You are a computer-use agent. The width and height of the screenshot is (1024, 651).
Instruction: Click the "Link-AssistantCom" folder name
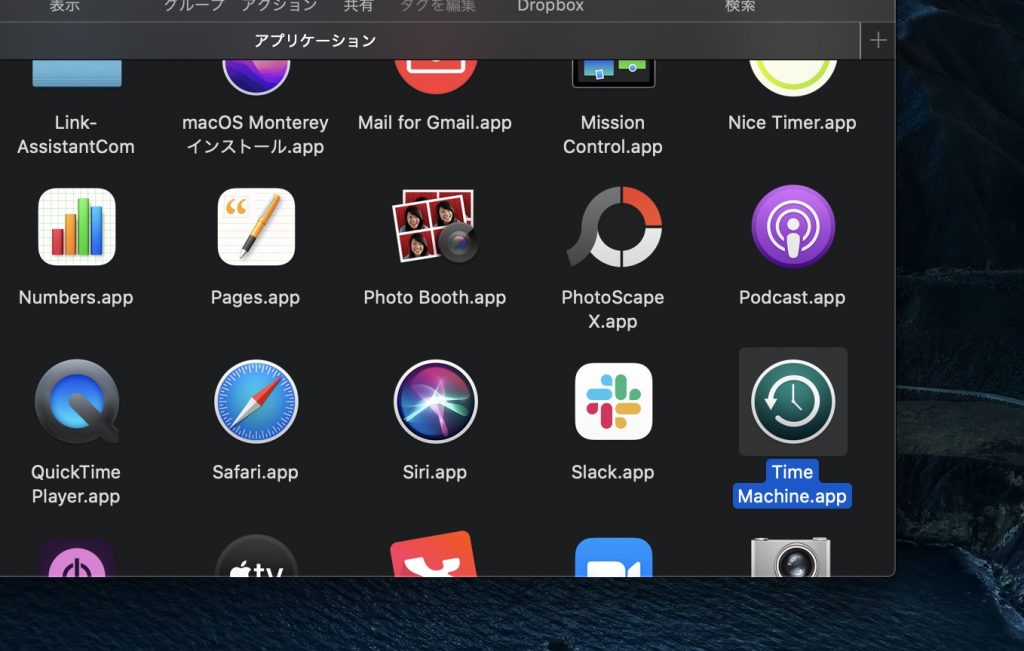pyautogui.click(x=76, y=135)
